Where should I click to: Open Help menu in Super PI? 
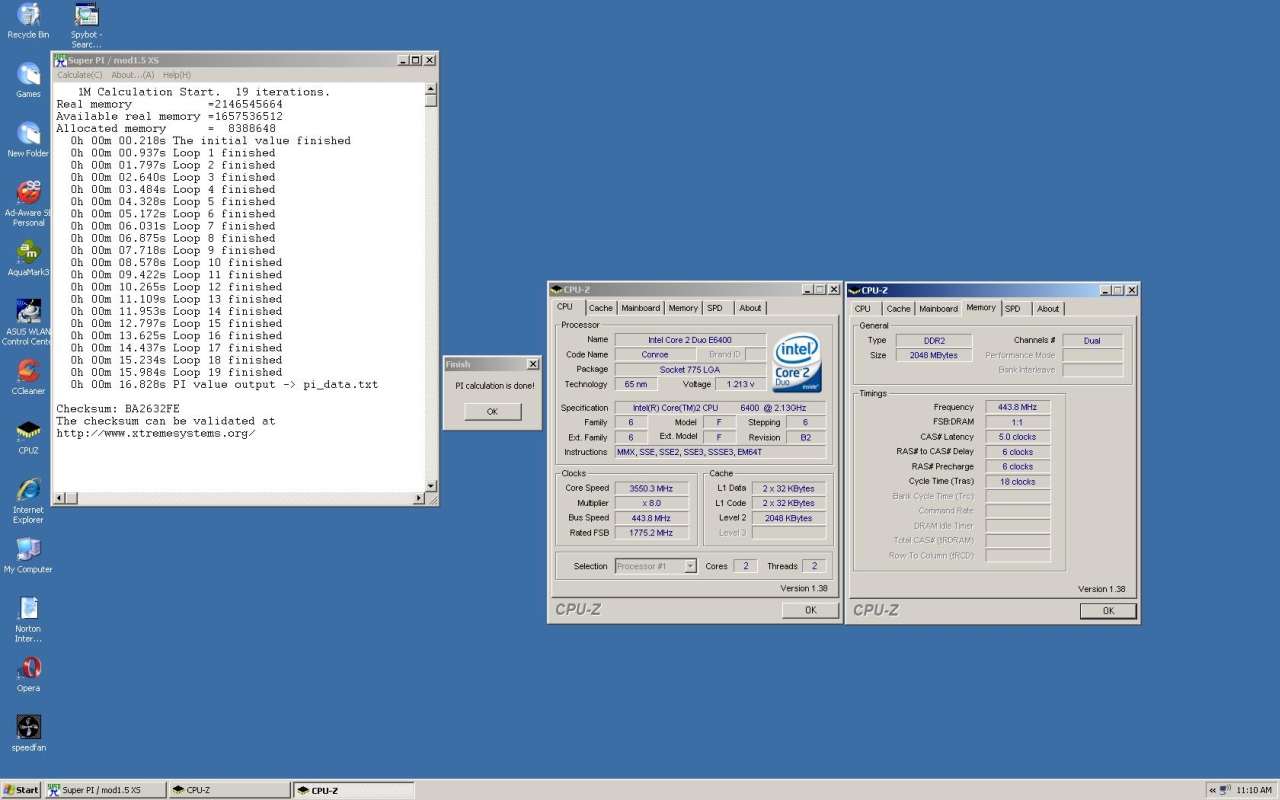177,75
